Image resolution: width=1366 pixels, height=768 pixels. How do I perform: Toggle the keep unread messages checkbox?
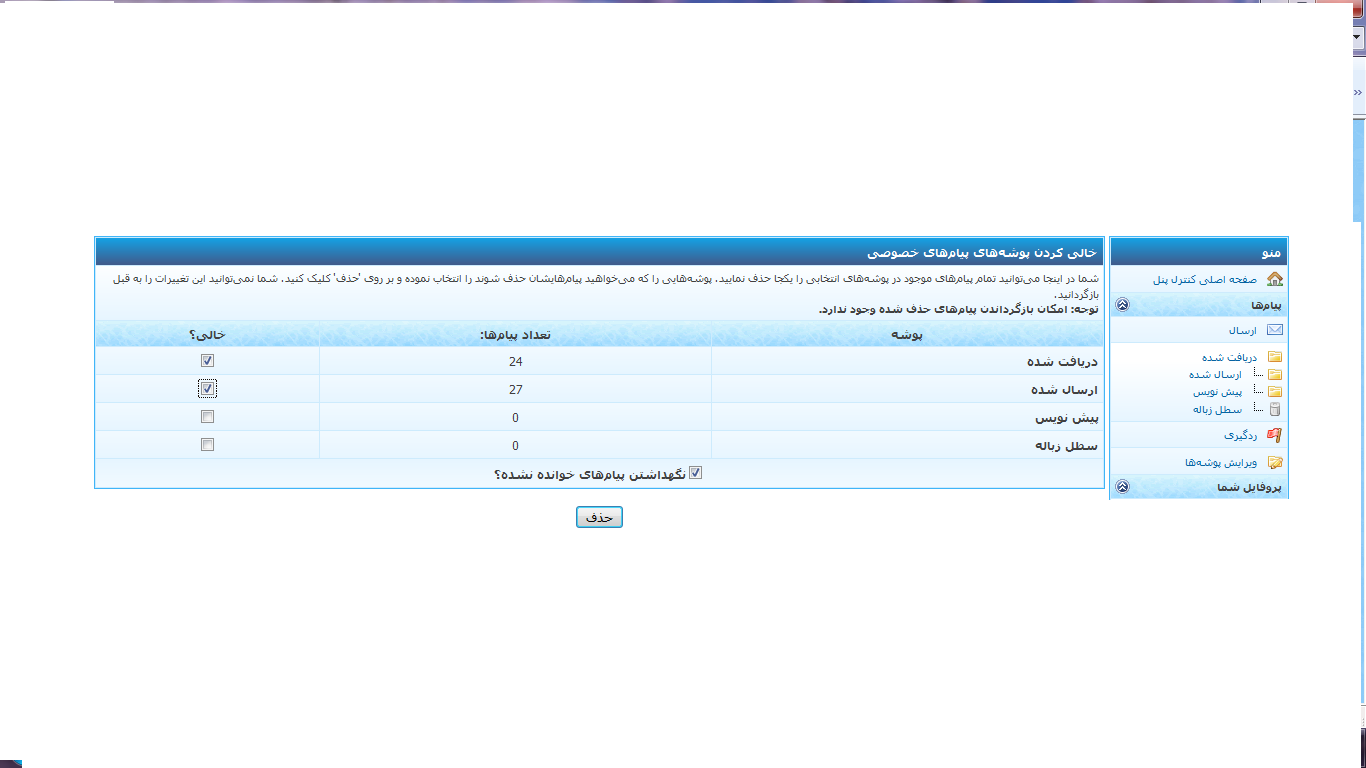696,473
